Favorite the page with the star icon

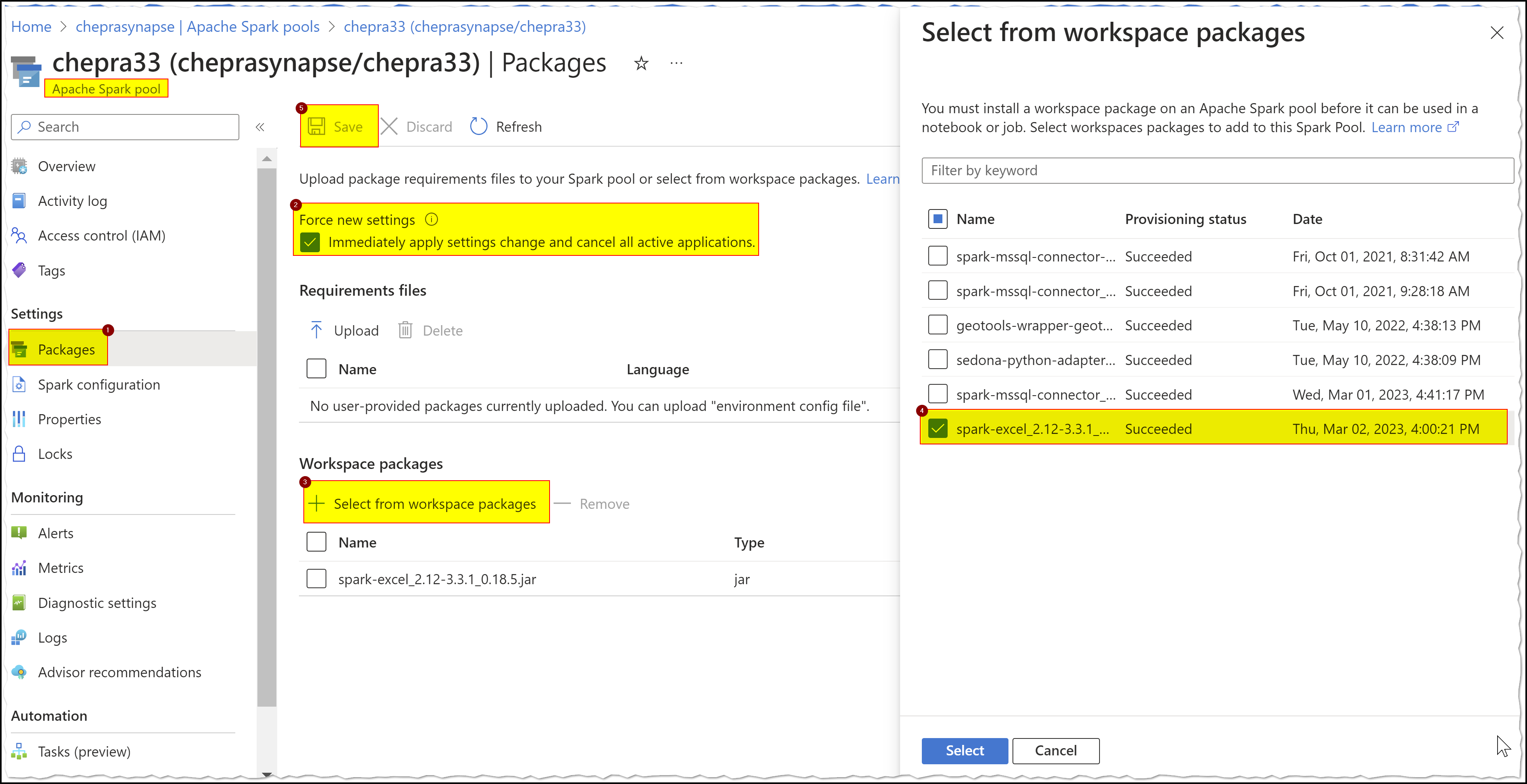641,63
